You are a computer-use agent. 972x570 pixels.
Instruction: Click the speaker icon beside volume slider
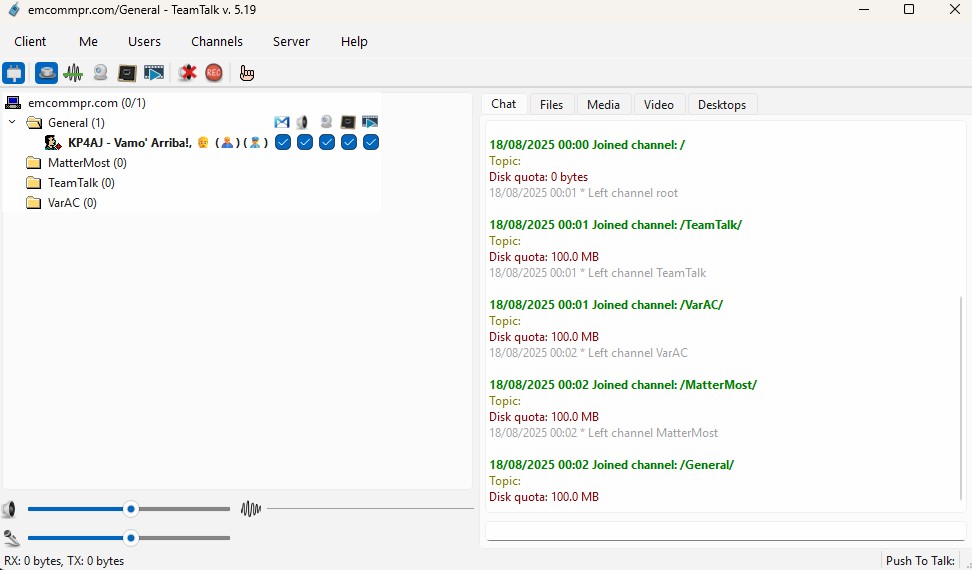[x=9, y=510]
